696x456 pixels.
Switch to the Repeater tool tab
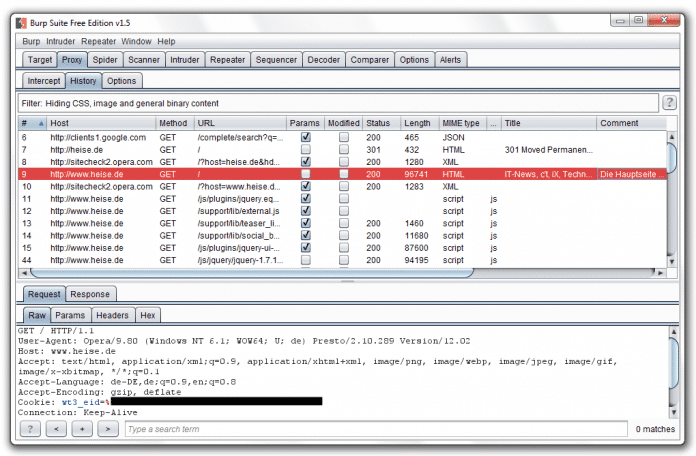point(228,60)
